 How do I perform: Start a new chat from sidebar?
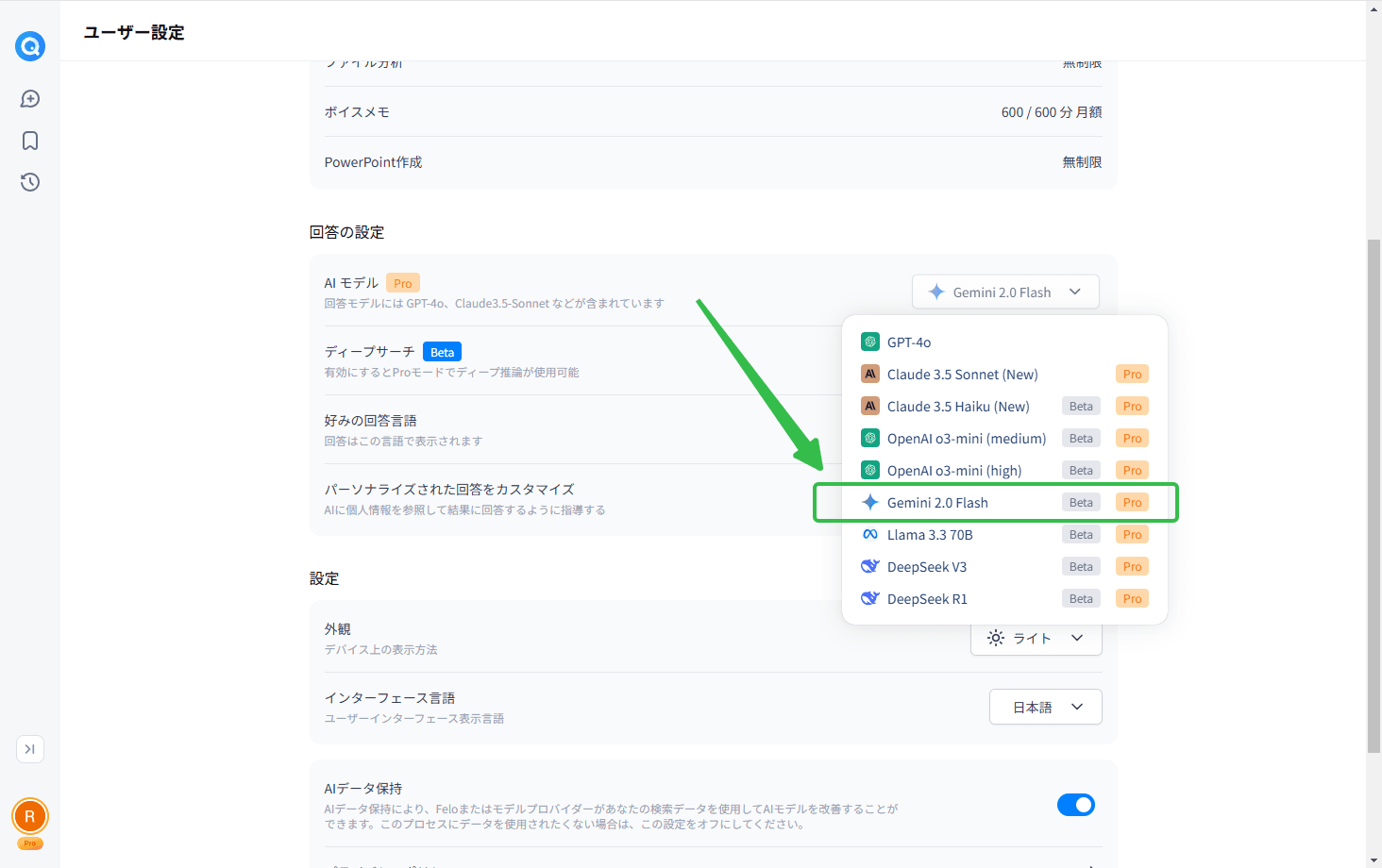pyautogui.click(x=30, y=99)
